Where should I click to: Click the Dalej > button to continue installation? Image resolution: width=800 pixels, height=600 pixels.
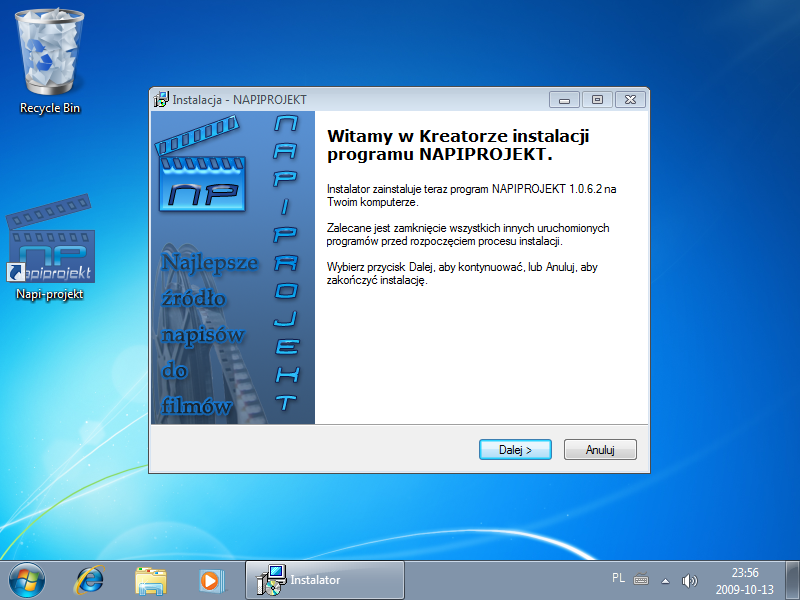(x=515, y=449)
